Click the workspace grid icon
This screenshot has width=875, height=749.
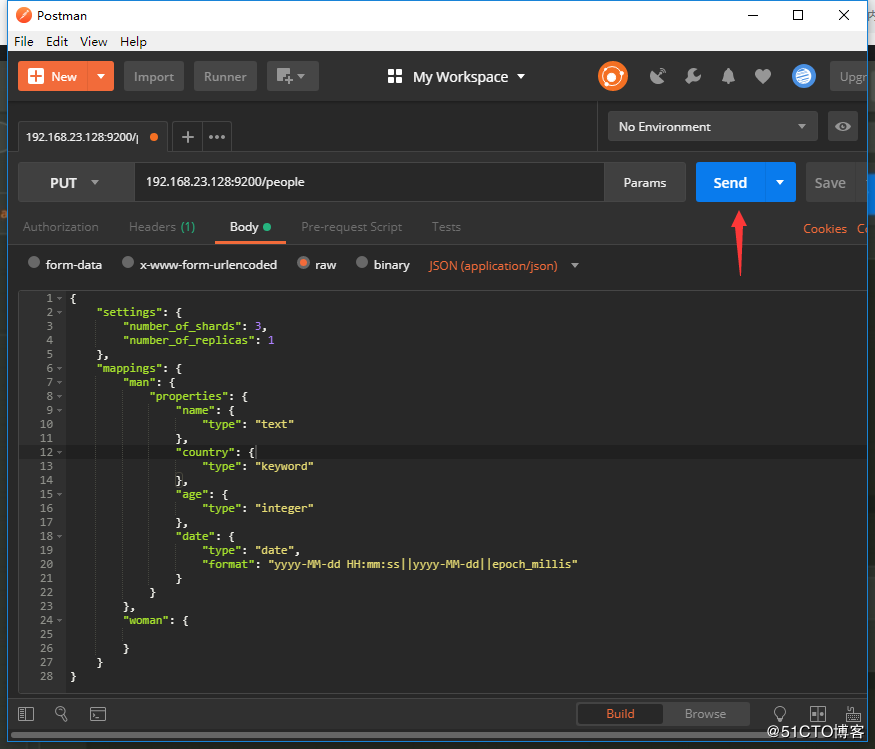tap(395, 76)
